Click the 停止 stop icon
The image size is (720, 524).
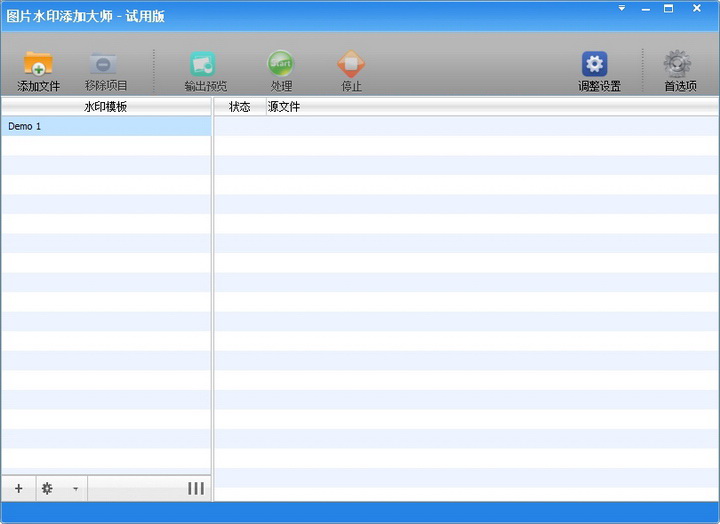click(x=351, y=63)
